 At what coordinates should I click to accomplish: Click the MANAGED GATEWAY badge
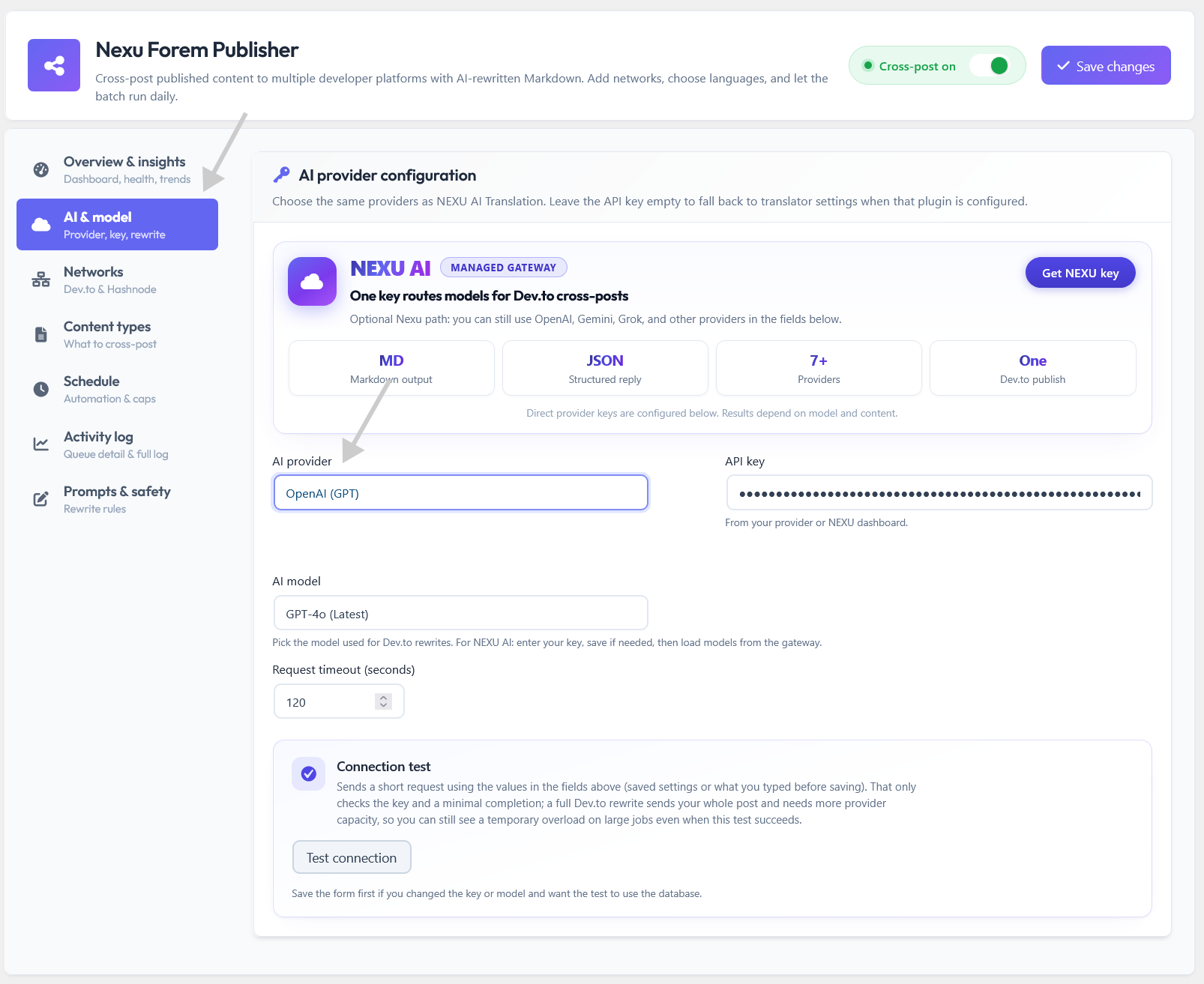(x=503, y=268)
